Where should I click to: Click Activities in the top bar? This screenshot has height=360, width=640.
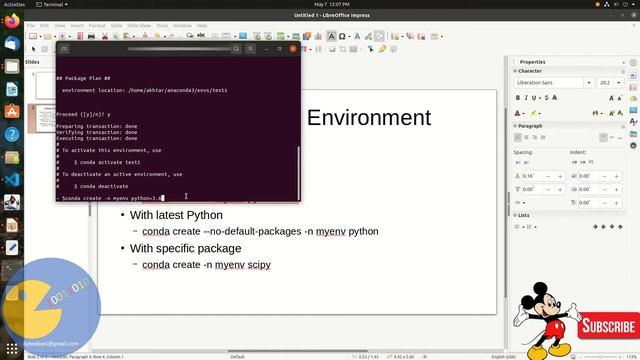click(14, 4)
